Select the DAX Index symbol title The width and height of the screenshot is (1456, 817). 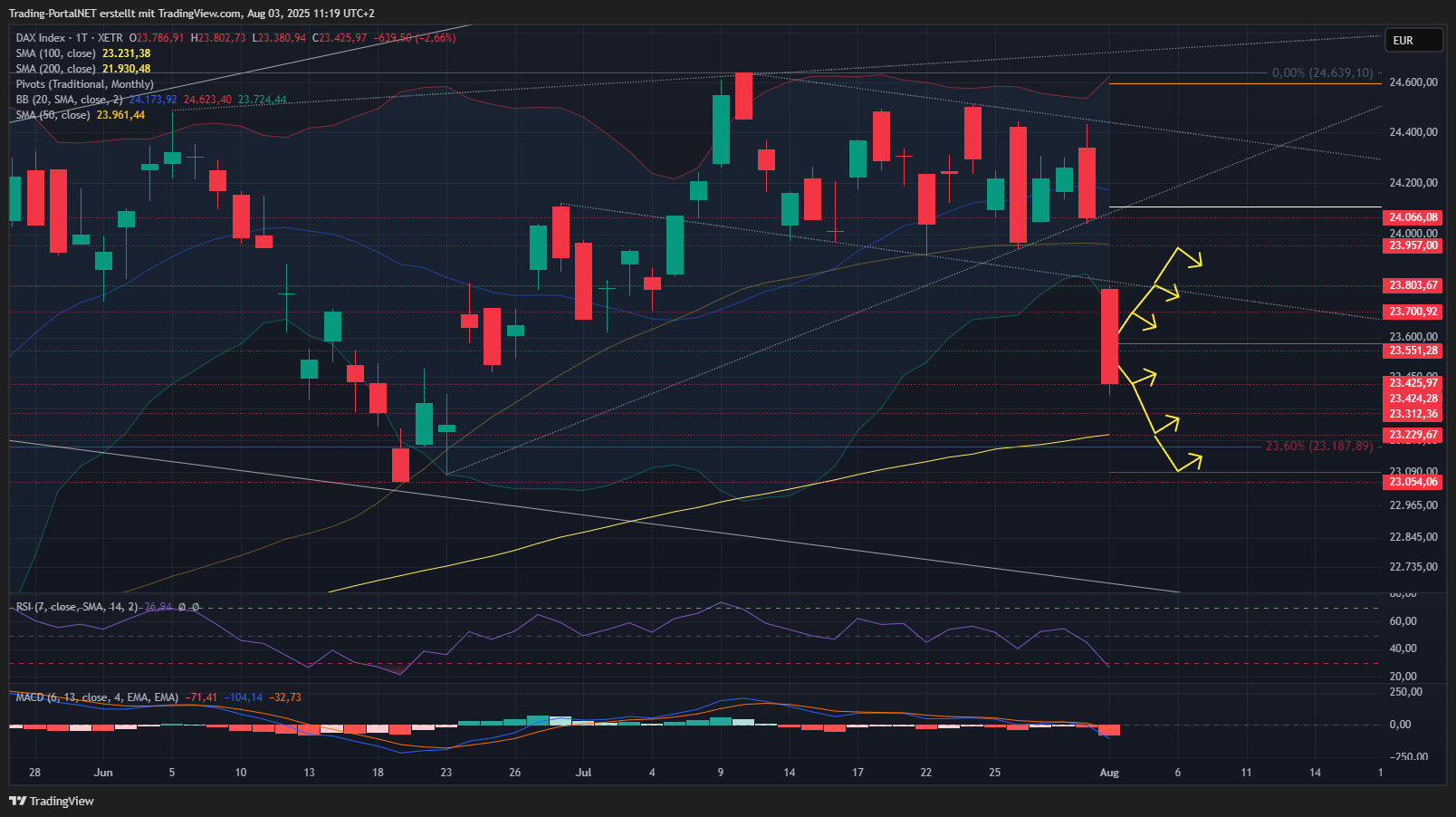point(41,38)
